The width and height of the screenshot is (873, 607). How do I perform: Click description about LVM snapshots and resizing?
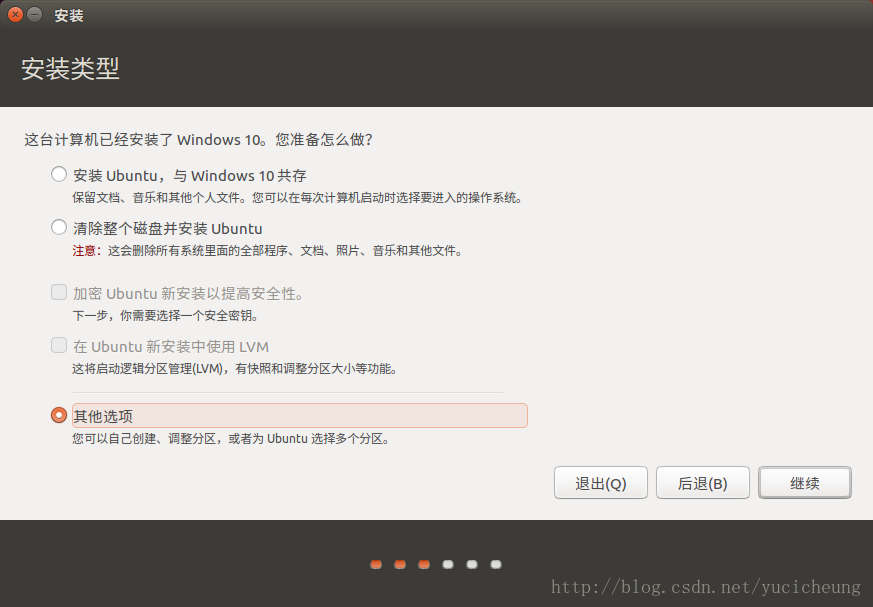point(234,369)
